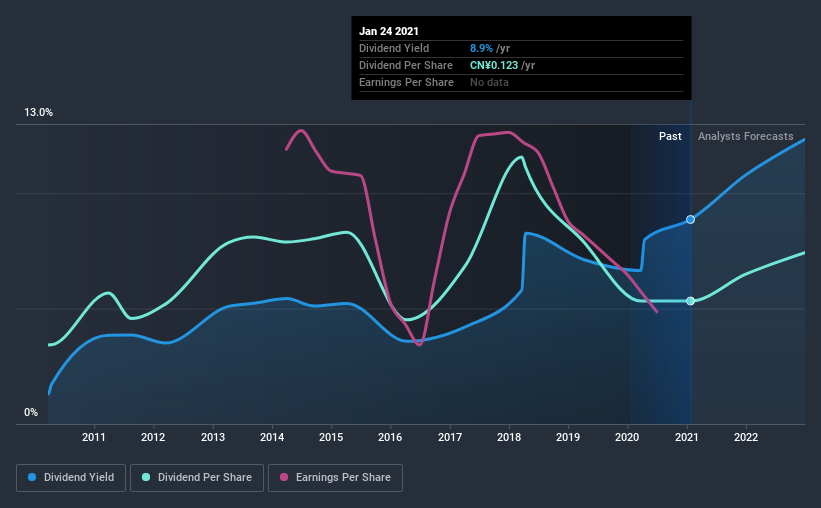The width and height of the screenshot is (821, 508).
Task: Click the Dividend Yield data point marker
Action: click(691, 219)
